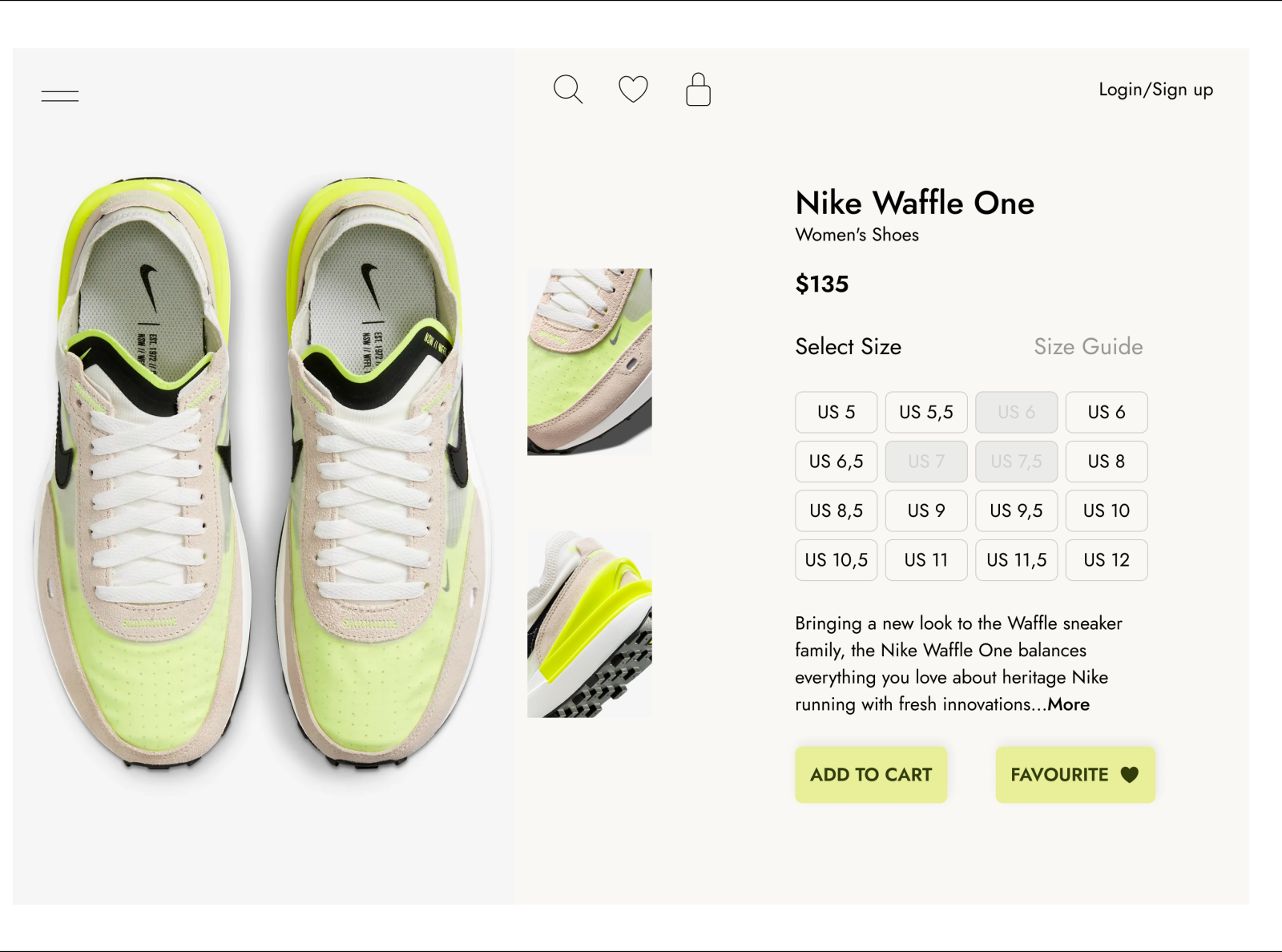Viewport: 1282px width, 952px height.
Task: Choose size US 10,5
Action: [x=836, y=560]
